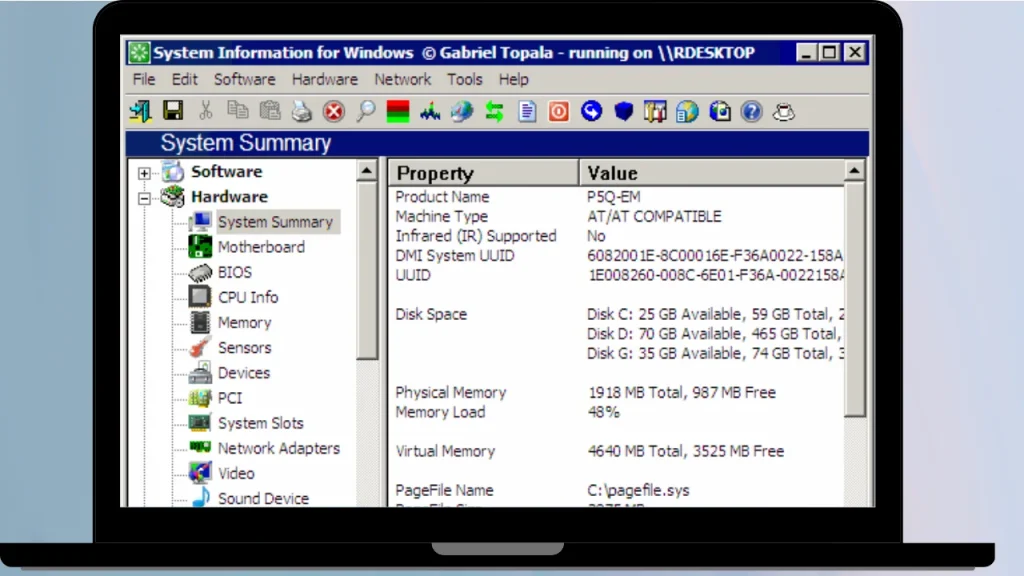Click the DMI System UUID row

(616, 255)
